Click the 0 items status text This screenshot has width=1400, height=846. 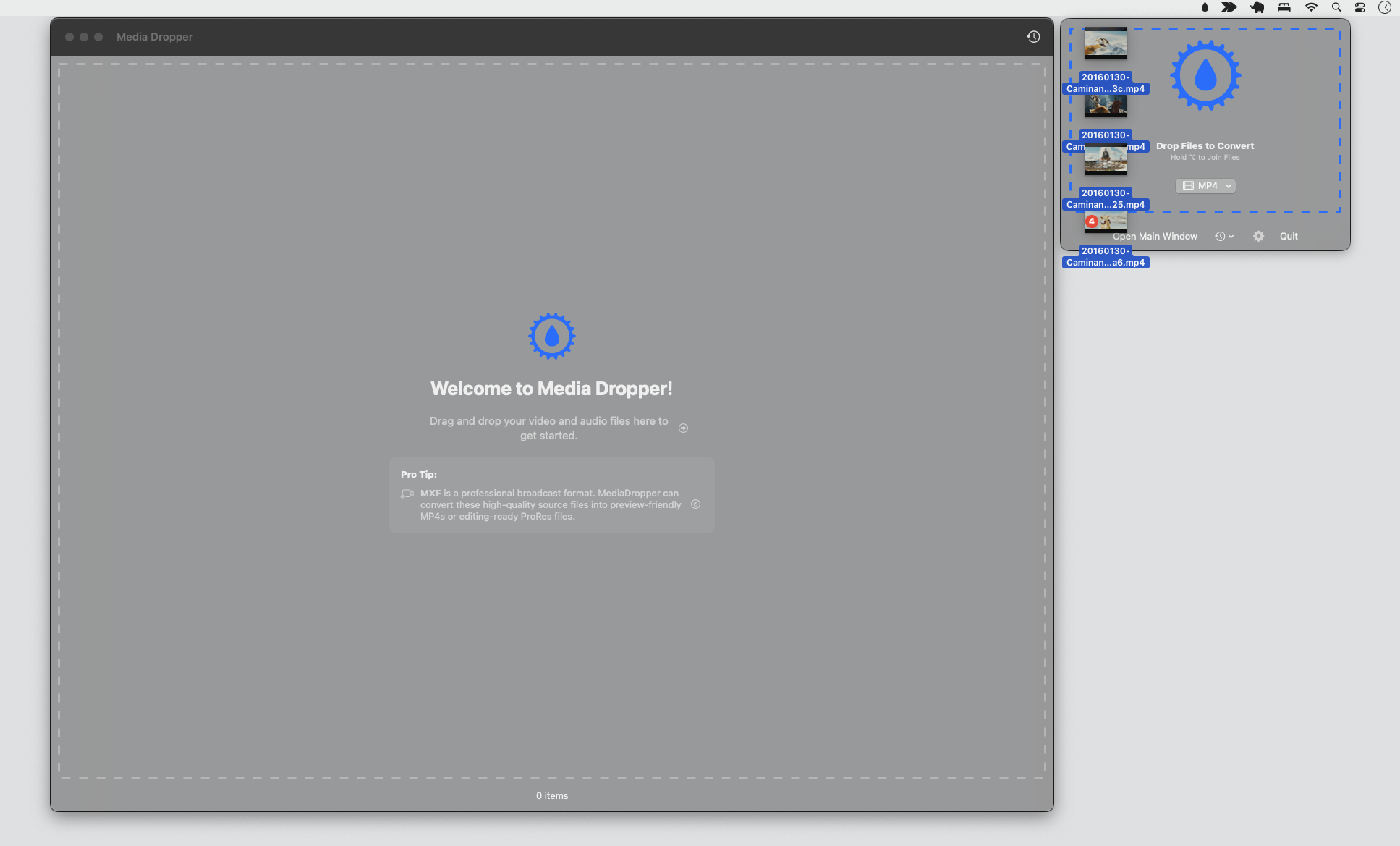[x=552, y=796]
